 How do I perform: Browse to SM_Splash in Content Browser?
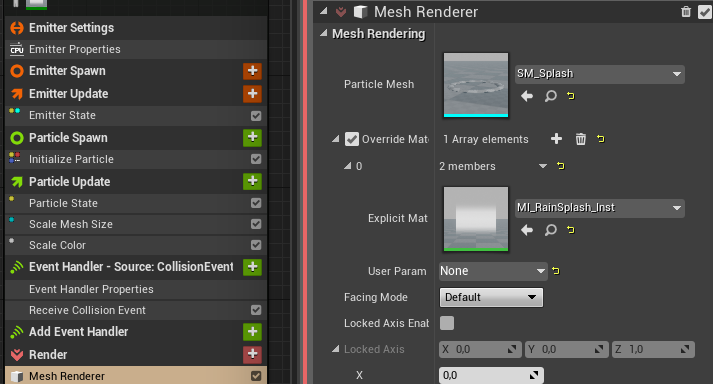tap(551, 96)
